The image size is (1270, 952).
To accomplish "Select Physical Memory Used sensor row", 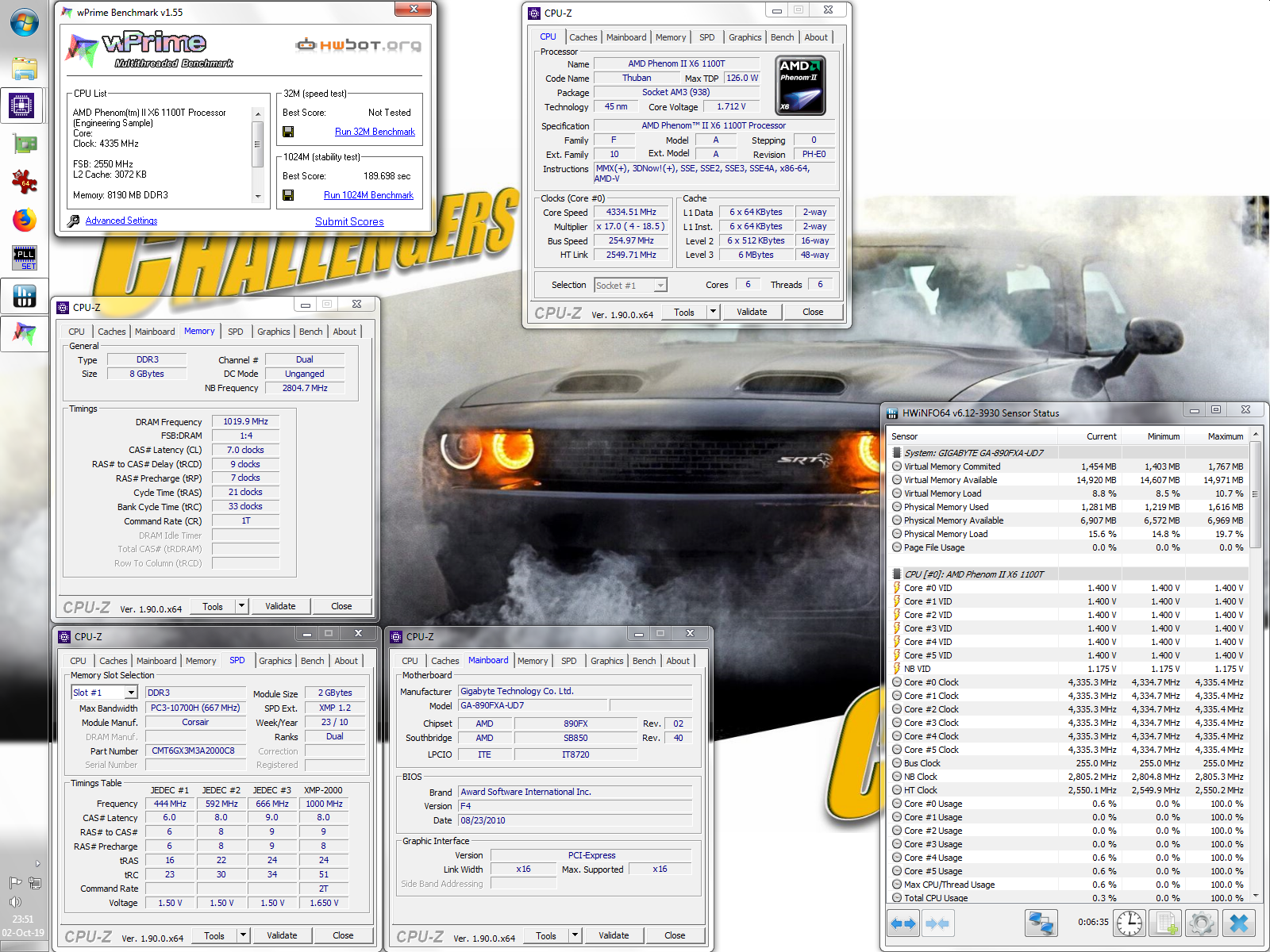I will point(1068,507).
